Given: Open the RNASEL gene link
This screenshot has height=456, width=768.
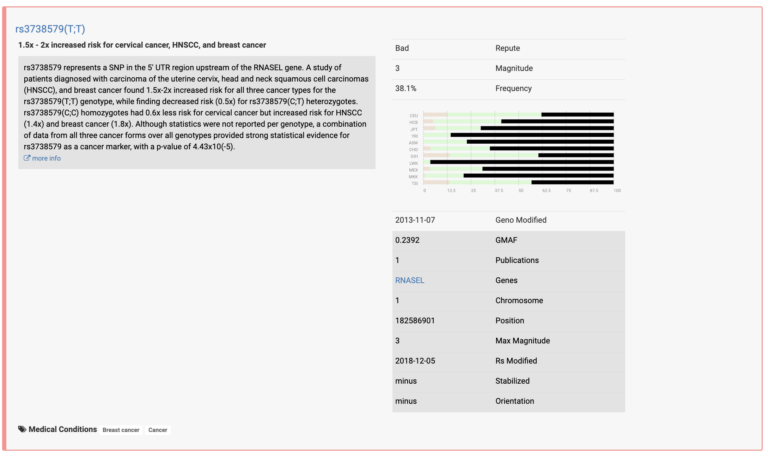Looking at the screenshot, I should (x=409, y=280).
